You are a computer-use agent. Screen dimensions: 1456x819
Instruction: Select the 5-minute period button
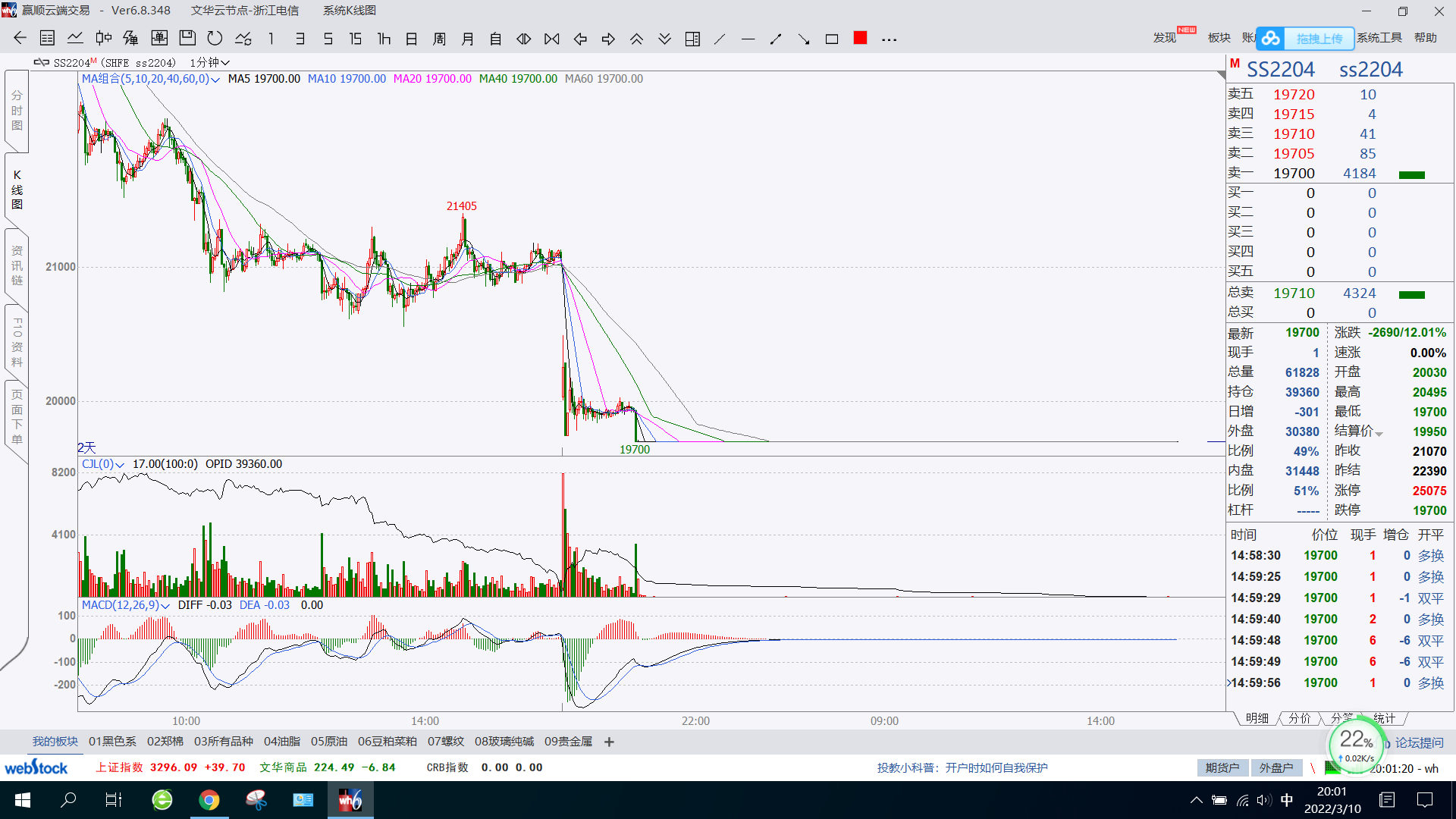[x=328, y=39]
